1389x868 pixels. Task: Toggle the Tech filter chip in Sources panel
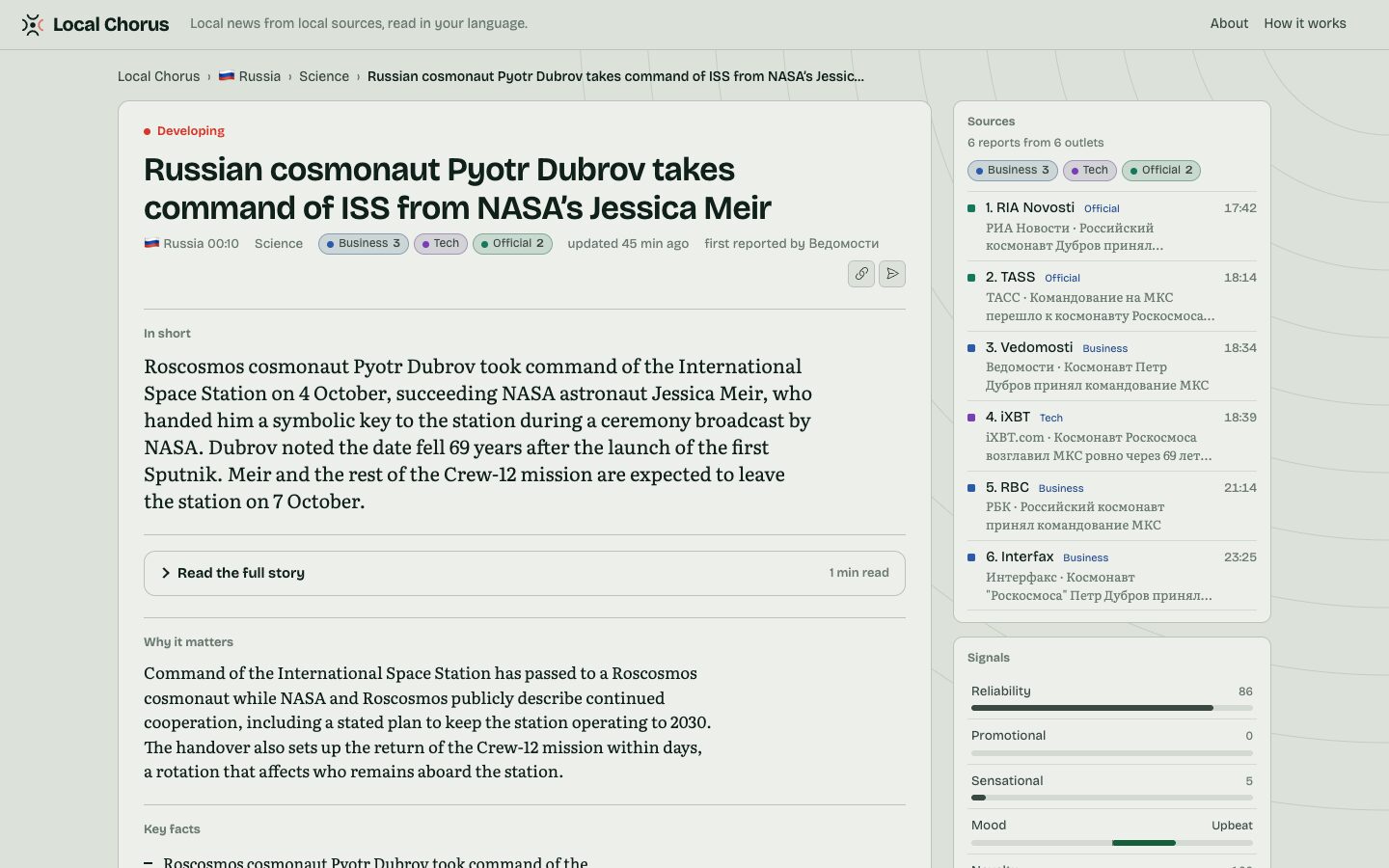pos(1090,171)
